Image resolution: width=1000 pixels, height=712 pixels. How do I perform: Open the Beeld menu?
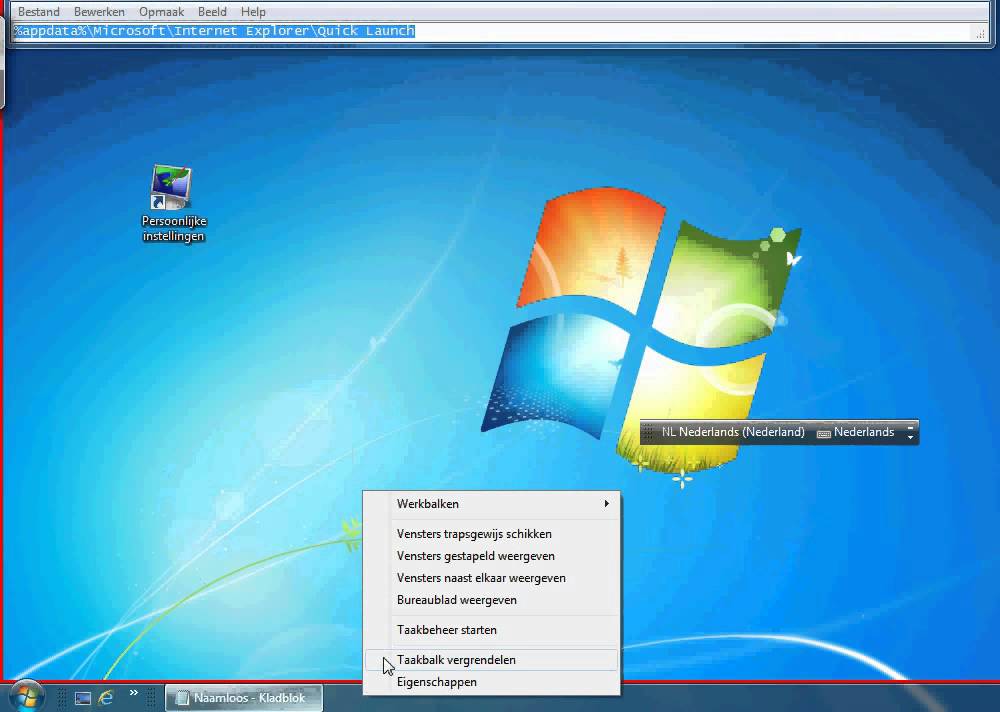click(x=212, y=11)
